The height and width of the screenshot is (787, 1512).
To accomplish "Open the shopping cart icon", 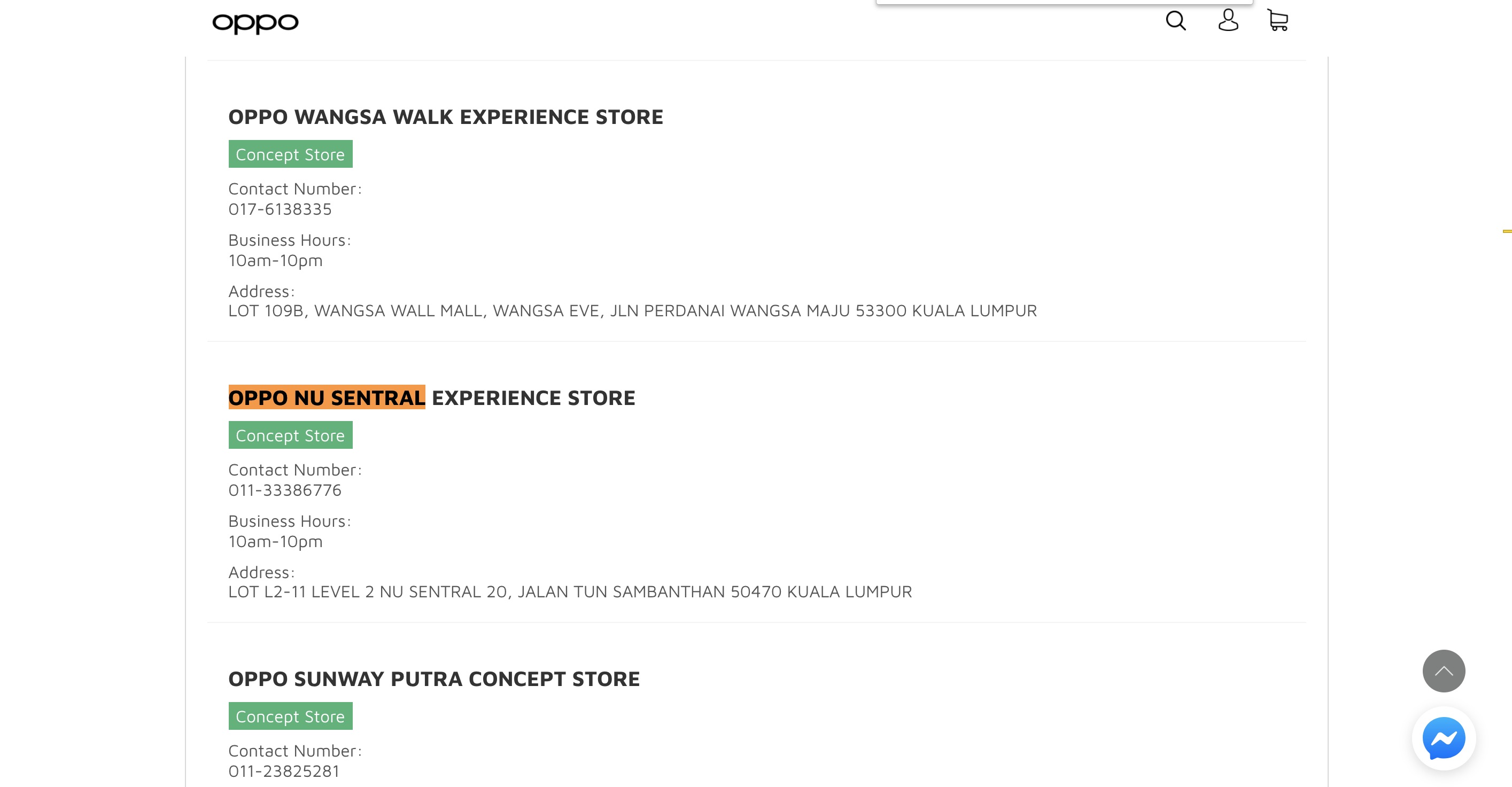I will tap(1277, 20).
